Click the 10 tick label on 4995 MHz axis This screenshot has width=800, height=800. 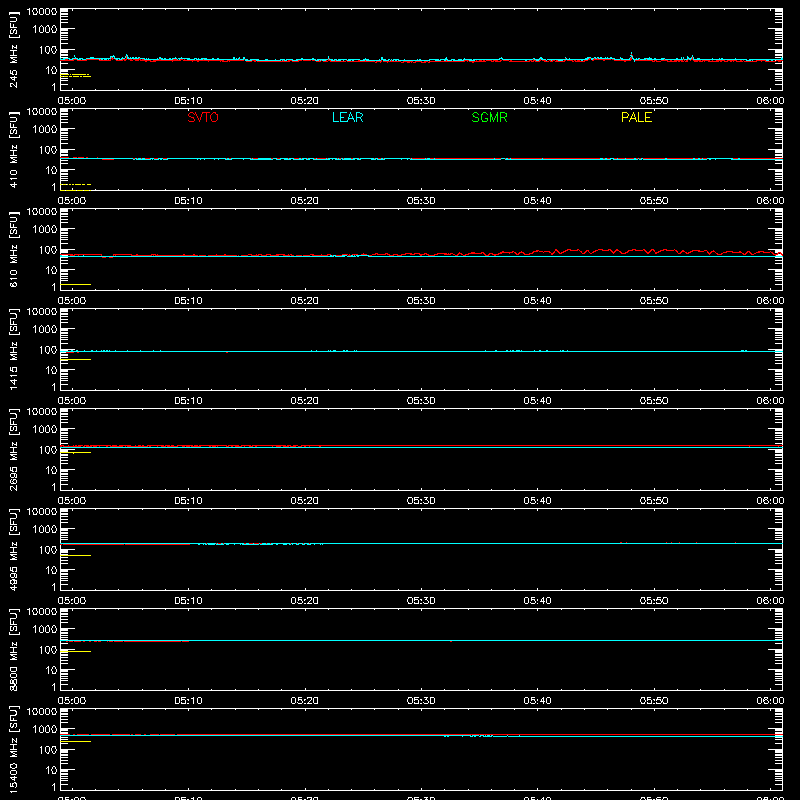tap(51, 570)
